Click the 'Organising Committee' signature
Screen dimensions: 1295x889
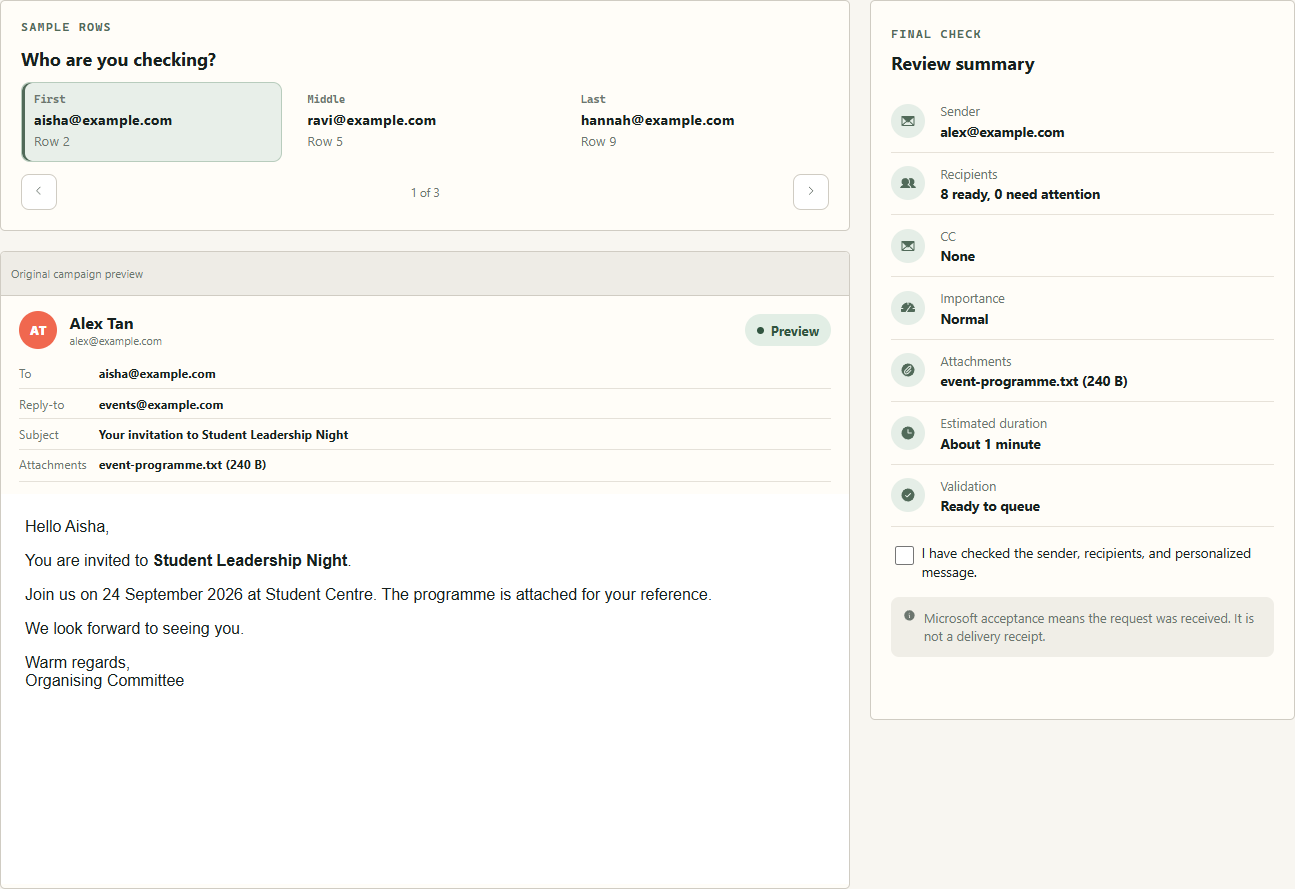coord(104,680)
